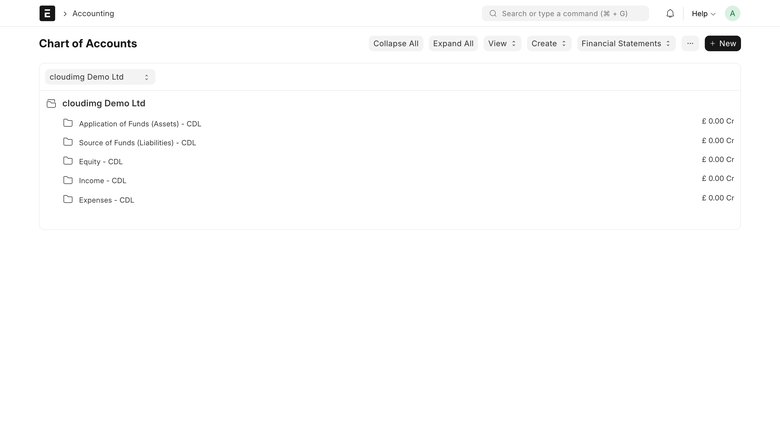Expand Source of Funds (Liabilities) - CDL
The image size is (780, 439).
pyautogui.click(x=137, y=143)
